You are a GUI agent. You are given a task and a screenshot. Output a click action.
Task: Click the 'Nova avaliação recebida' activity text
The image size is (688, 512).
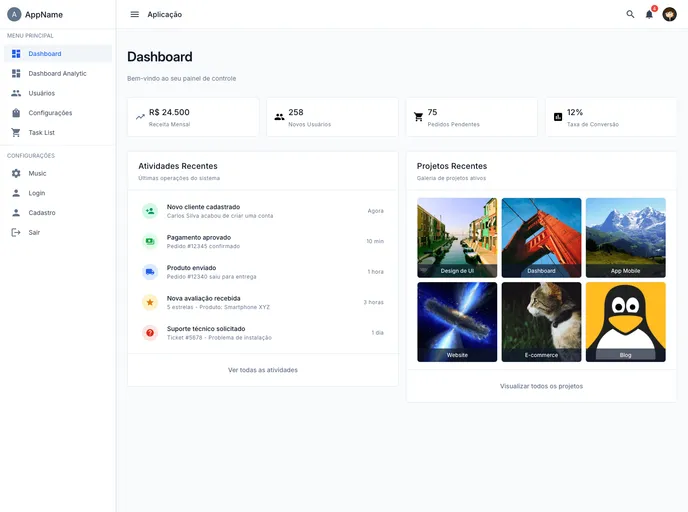pyautogui.click(x=204, y=298)
